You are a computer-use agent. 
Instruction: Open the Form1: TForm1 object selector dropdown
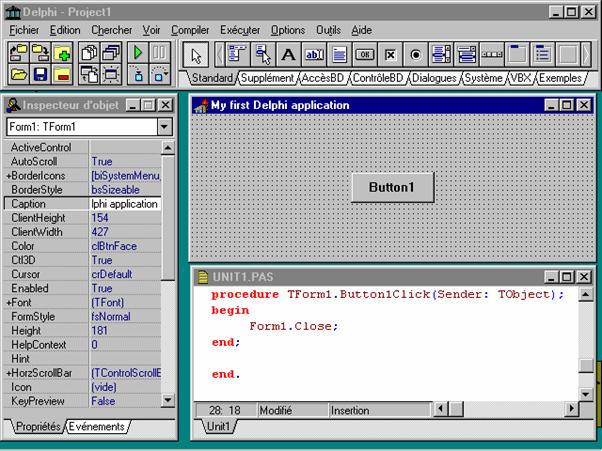(x=164, y=127)
